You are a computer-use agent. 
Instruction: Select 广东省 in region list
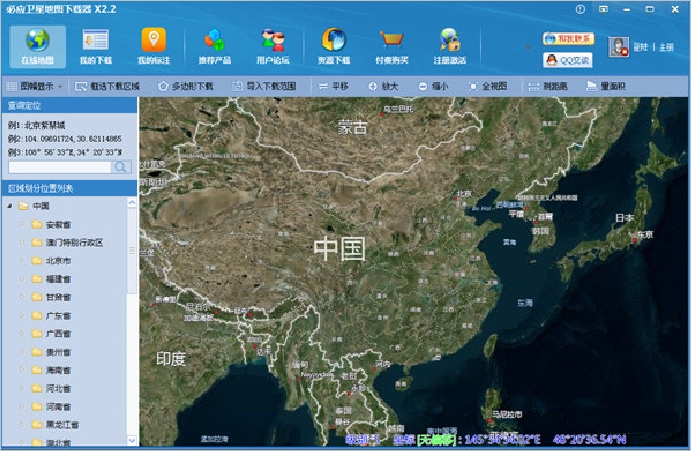tap(58, 316)
